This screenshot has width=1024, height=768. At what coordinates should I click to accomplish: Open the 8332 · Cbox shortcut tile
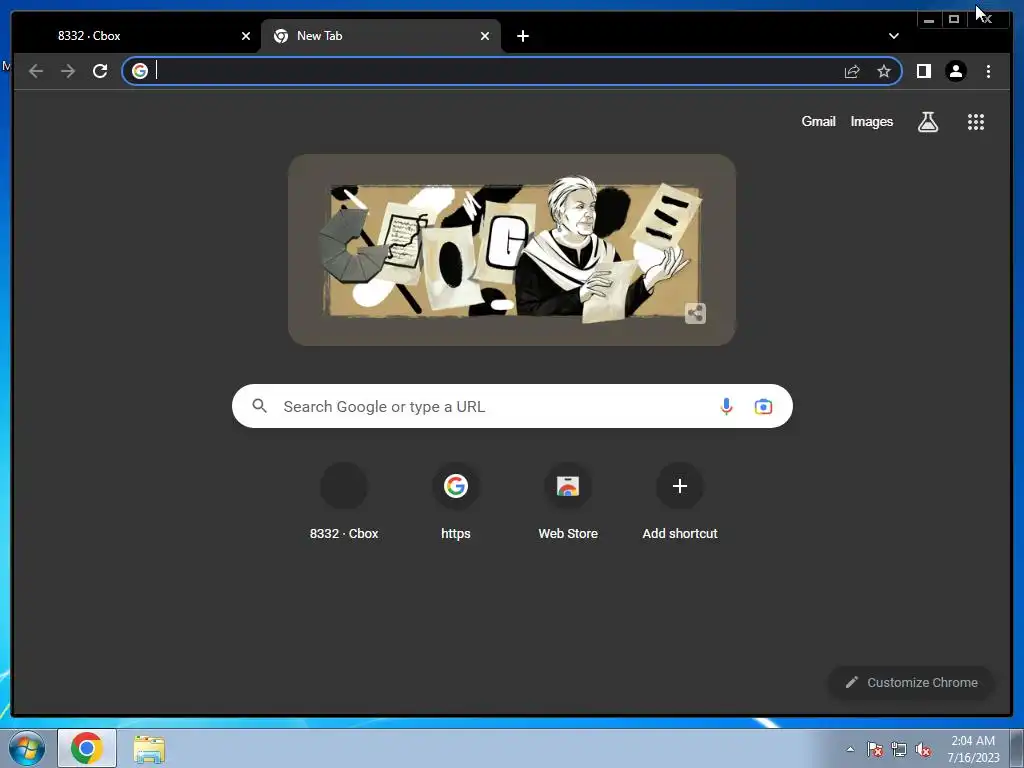click(x=344, y=501)
